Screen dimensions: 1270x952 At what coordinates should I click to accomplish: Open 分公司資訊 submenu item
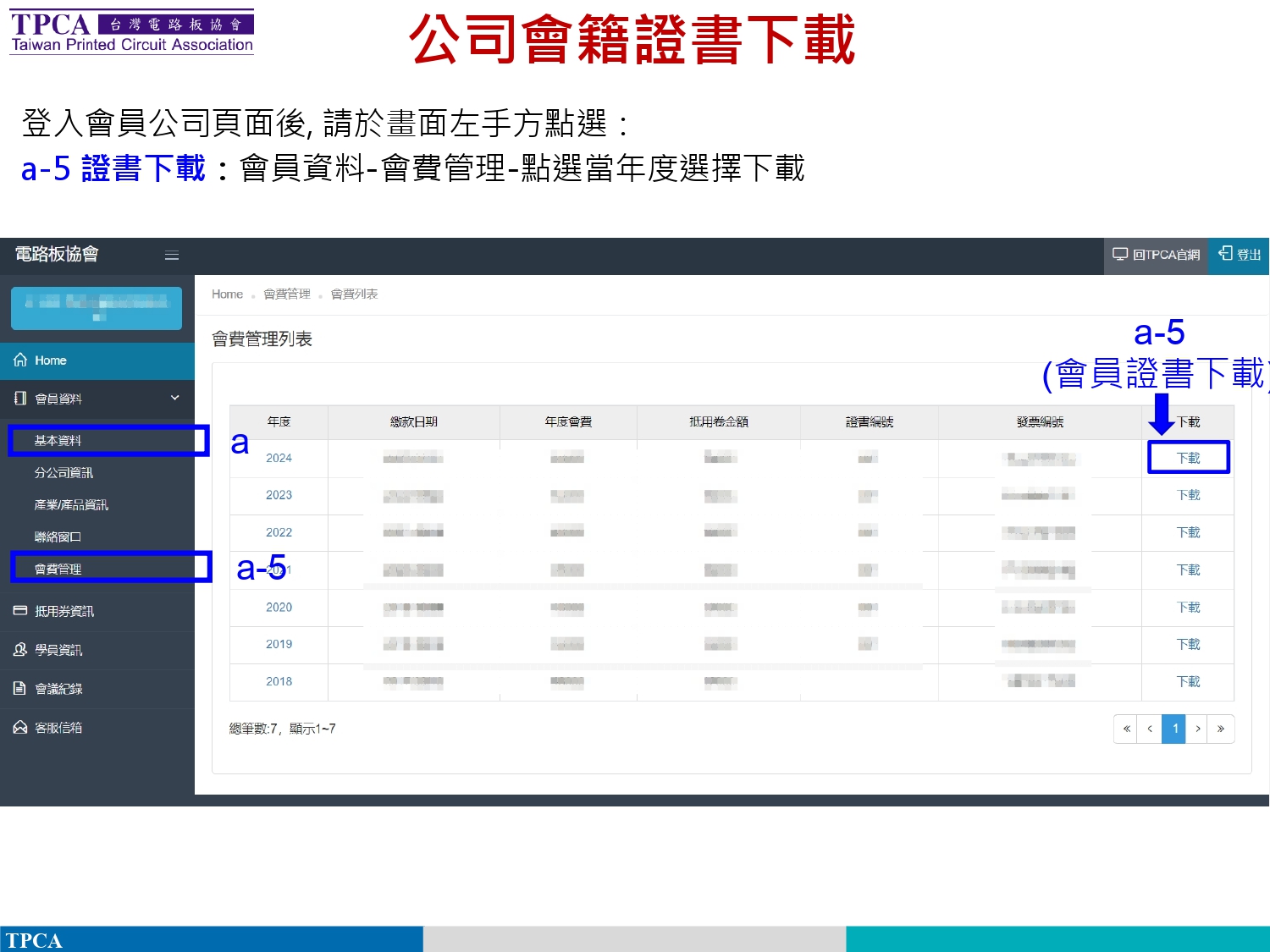[x=63, y=473]
